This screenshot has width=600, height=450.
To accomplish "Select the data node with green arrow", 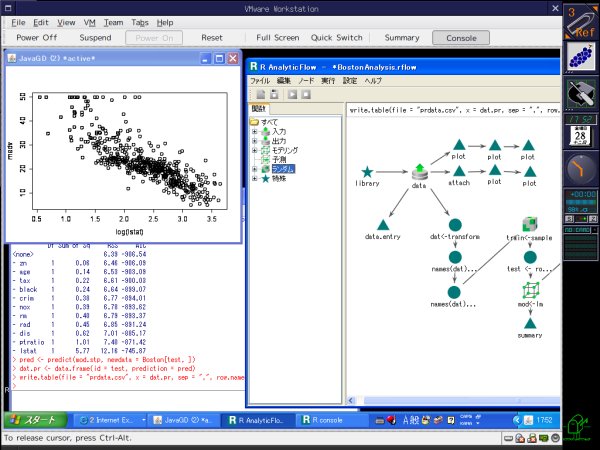I will tap(419, 173).
